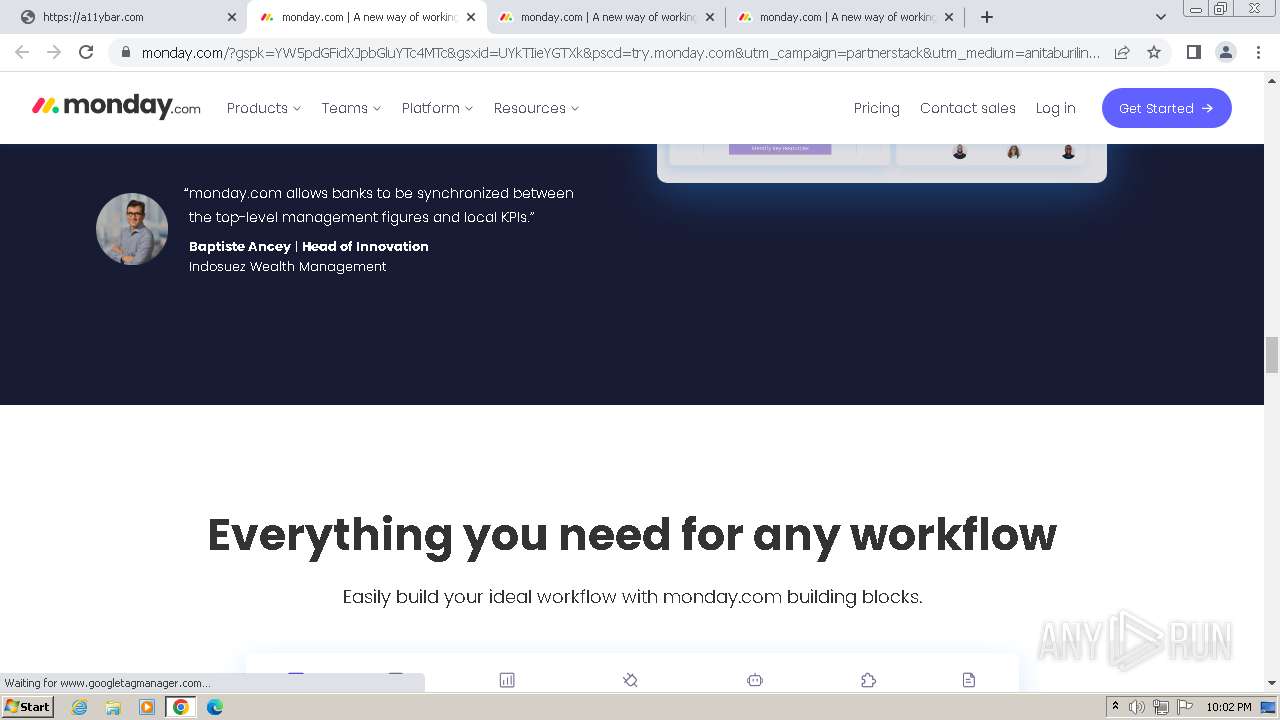Click the Contact sales link
This screenshot has width=1280, height=720.
(968, 108)
